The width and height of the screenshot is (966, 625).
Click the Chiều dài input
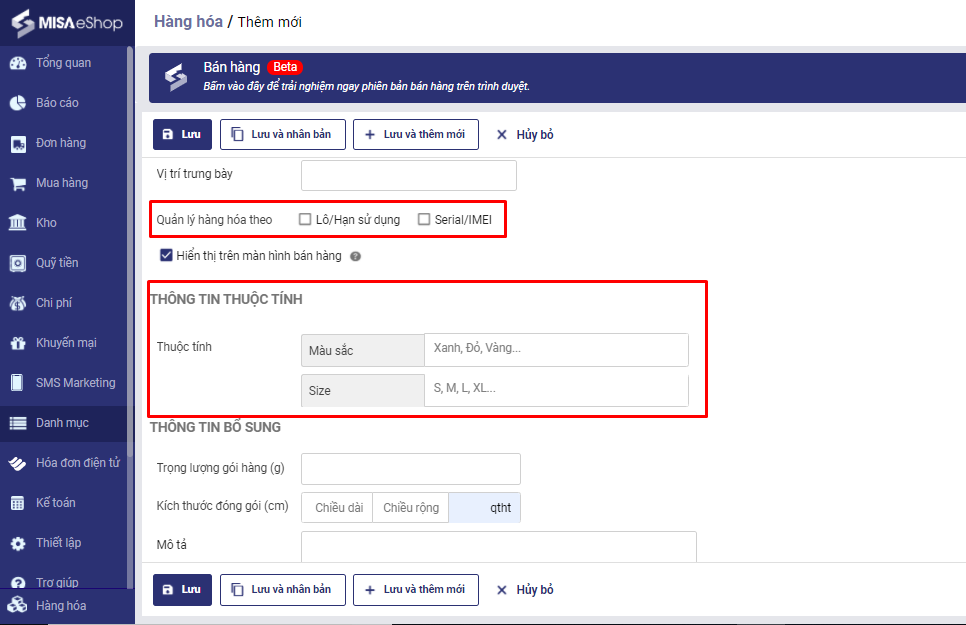[x=338, y=507]
